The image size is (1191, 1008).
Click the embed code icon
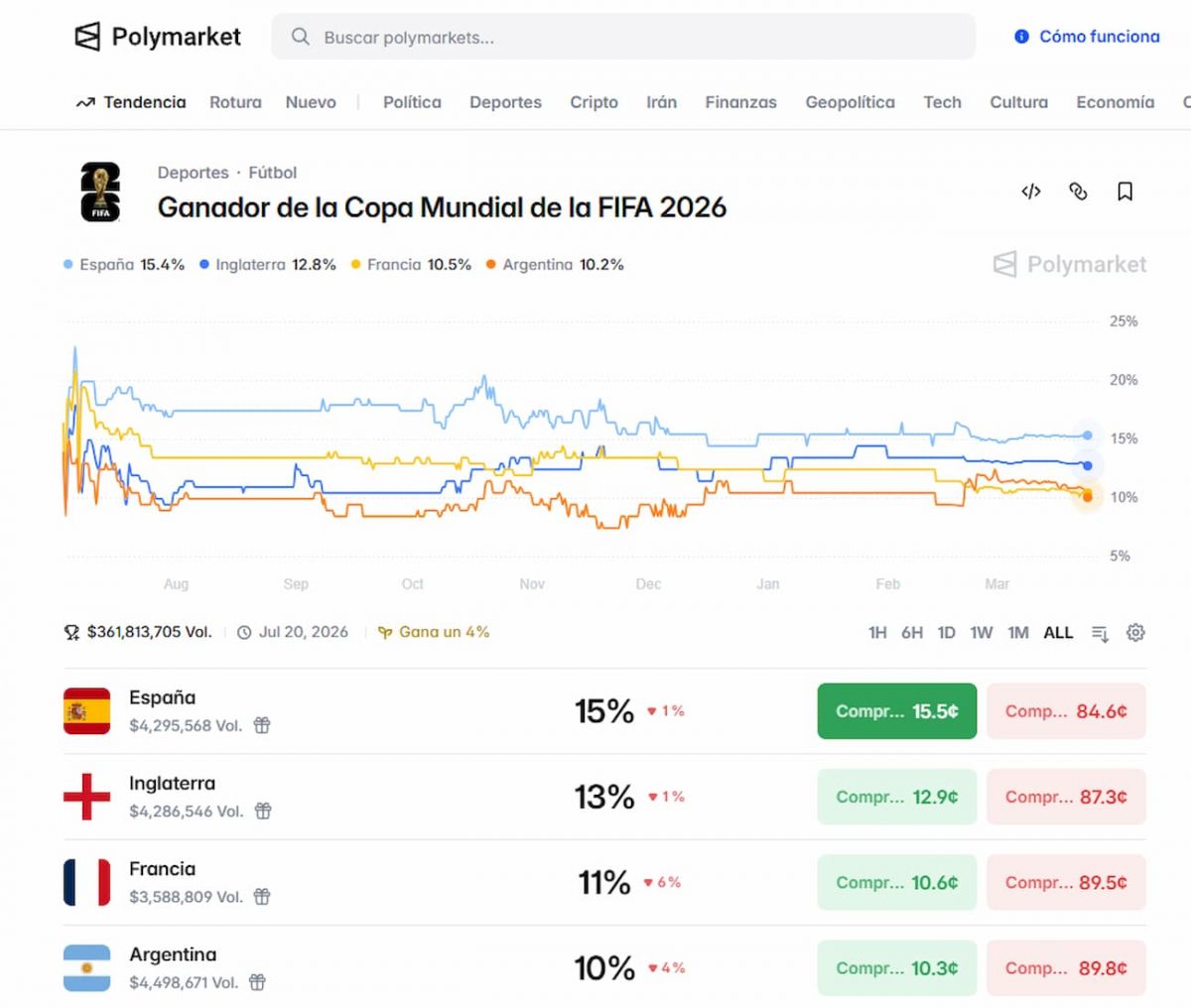(1031, 191)
